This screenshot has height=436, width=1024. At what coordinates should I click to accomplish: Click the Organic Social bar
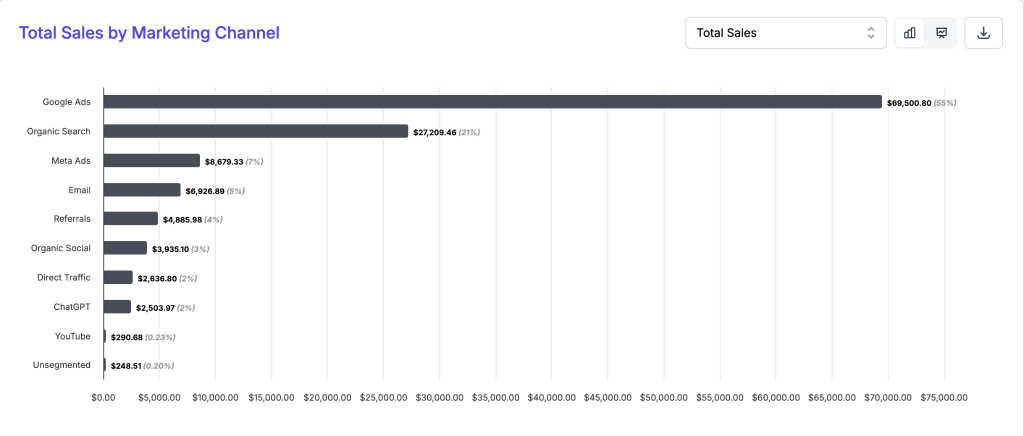pyautogui.click(x=125, y=248)
